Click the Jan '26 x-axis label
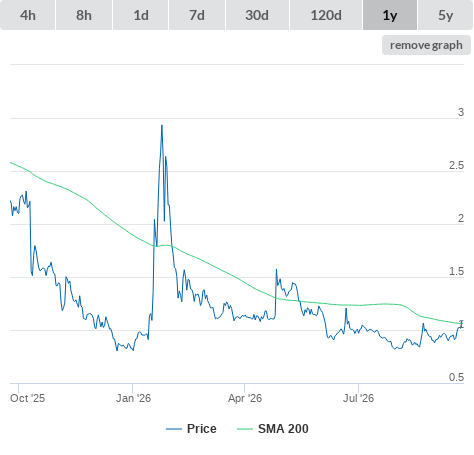Image resolution: width=474 pixels, height=455 pixels. point(133,398)
